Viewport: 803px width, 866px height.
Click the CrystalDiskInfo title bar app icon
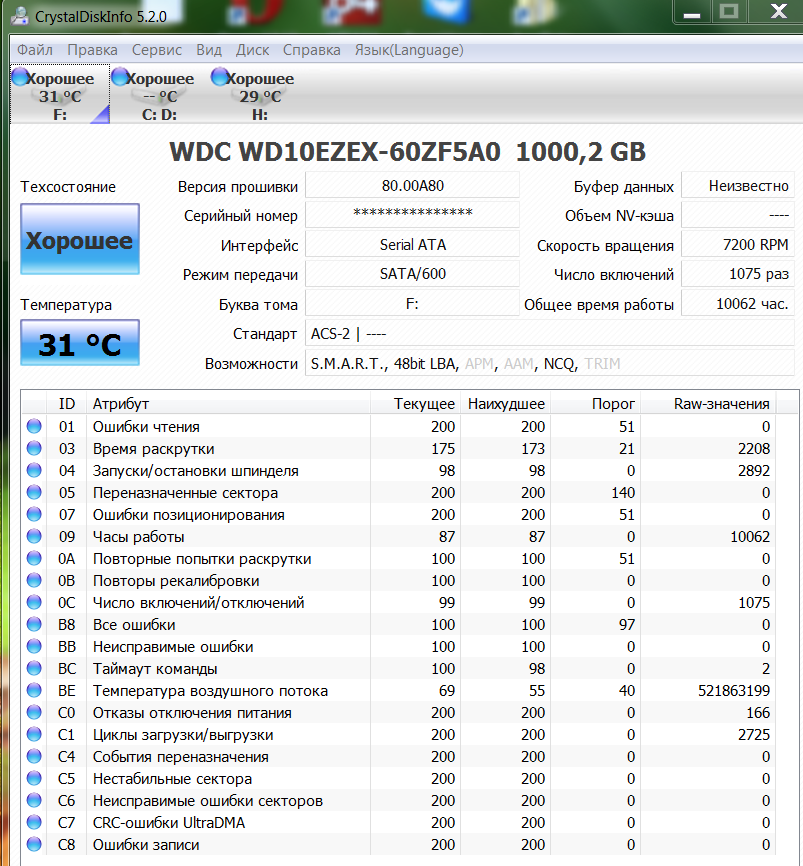click(20, 16)
